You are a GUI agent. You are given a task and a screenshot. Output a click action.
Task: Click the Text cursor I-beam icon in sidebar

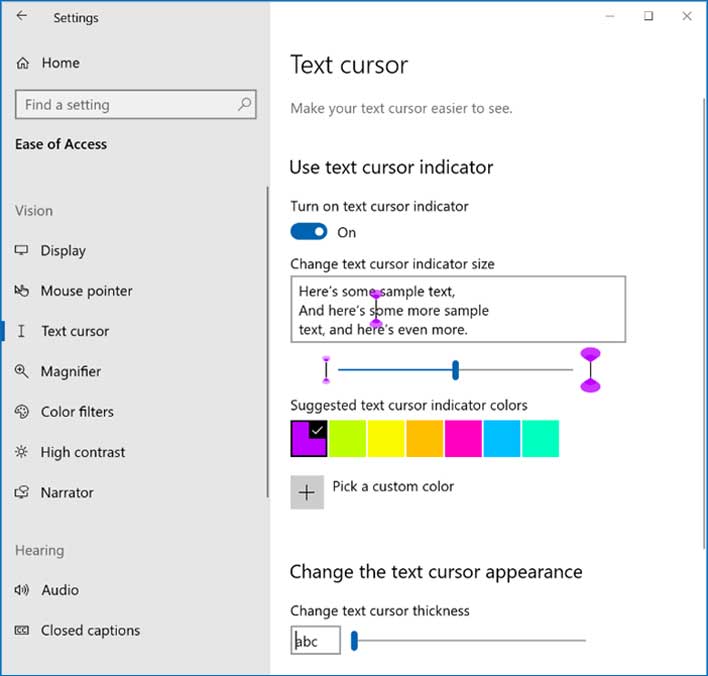(21, 331)
